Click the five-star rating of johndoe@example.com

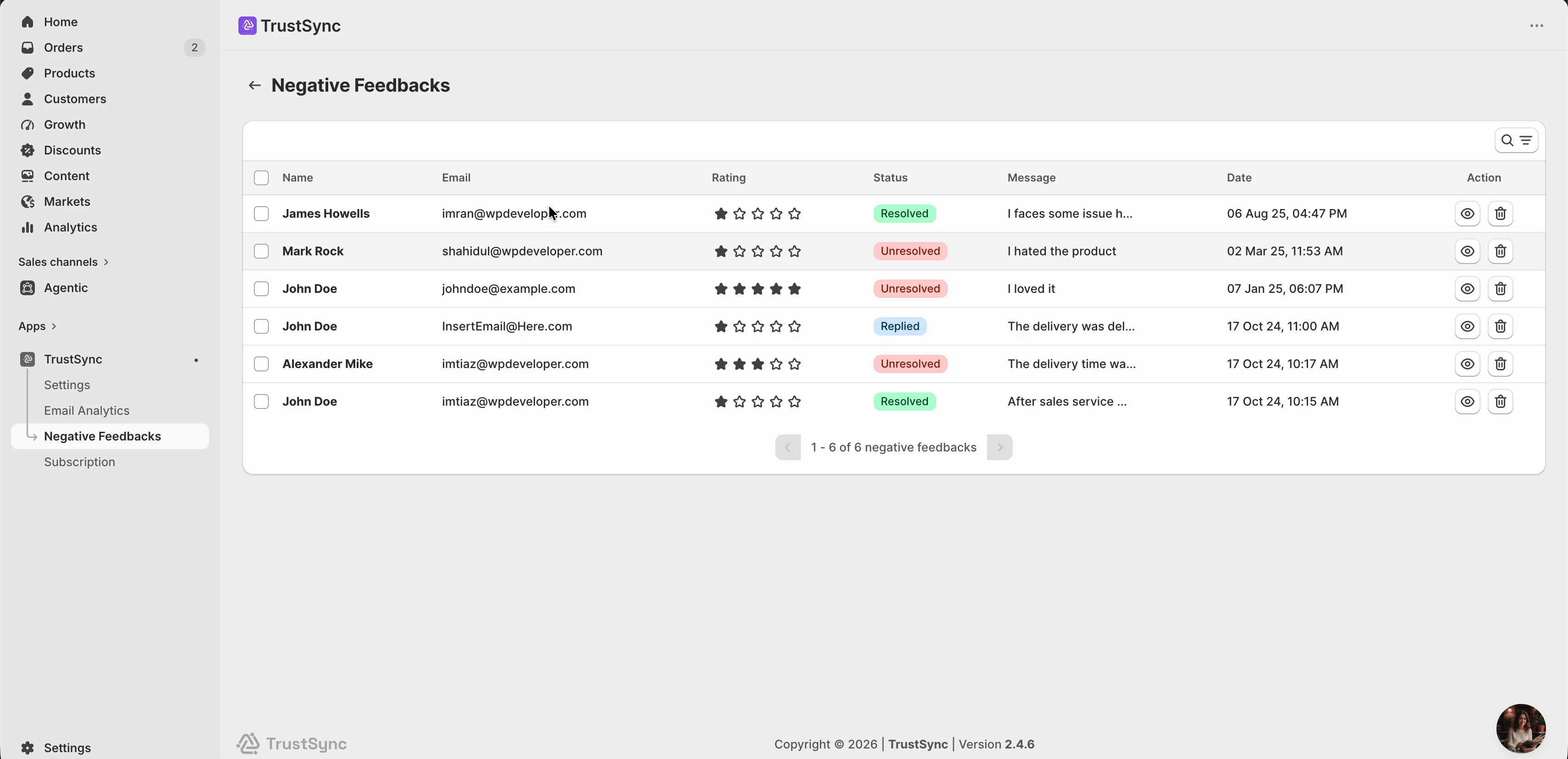click(x=757, y=288)
